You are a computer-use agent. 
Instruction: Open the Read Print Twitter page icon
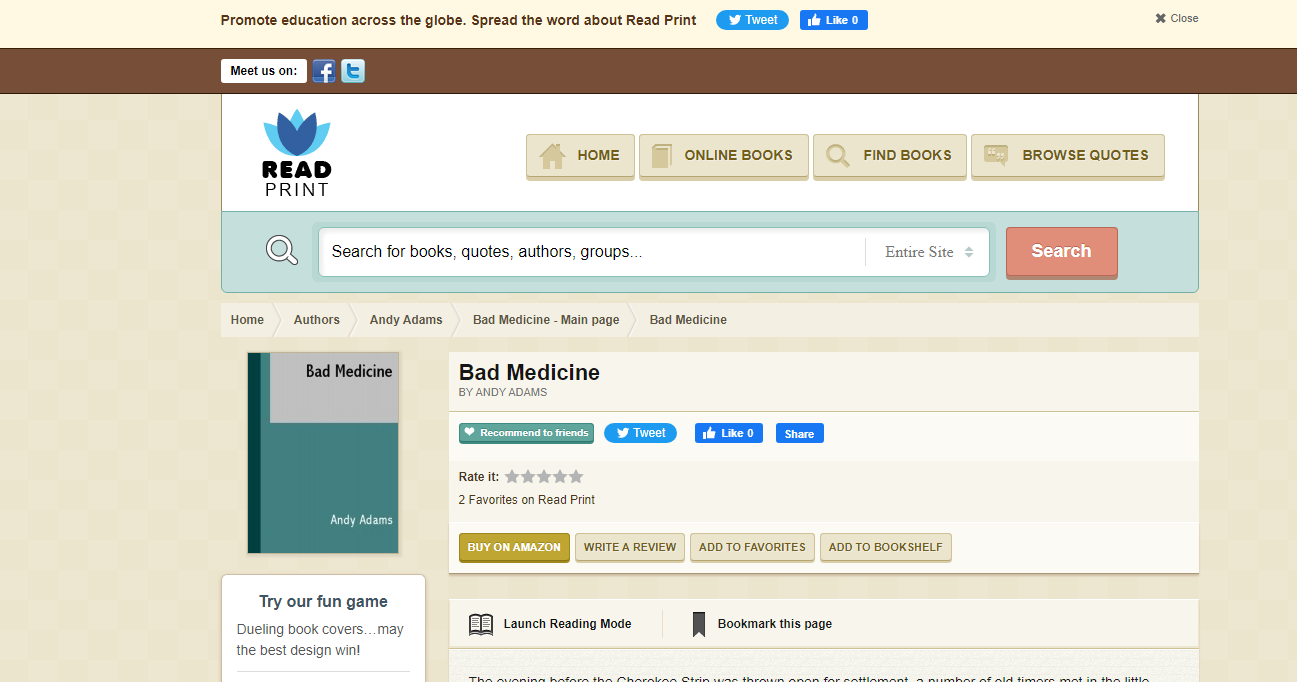click(352, 71)
